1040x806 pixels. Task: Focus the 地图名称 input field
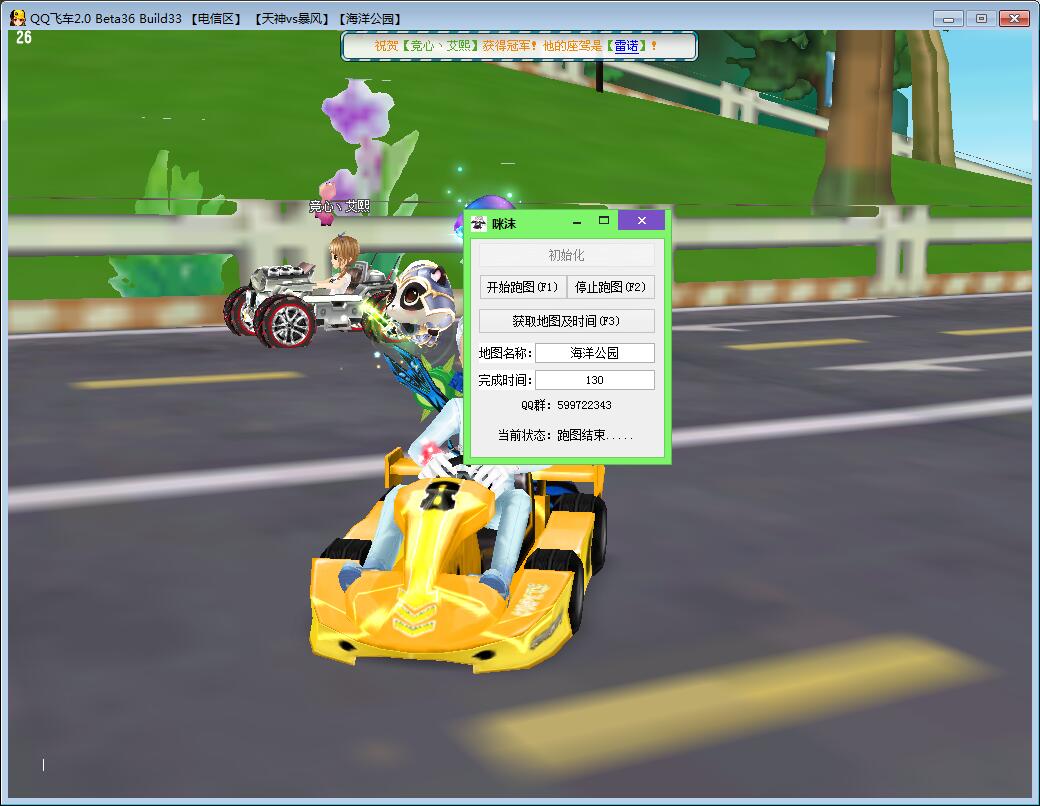[x=594, y=353]
